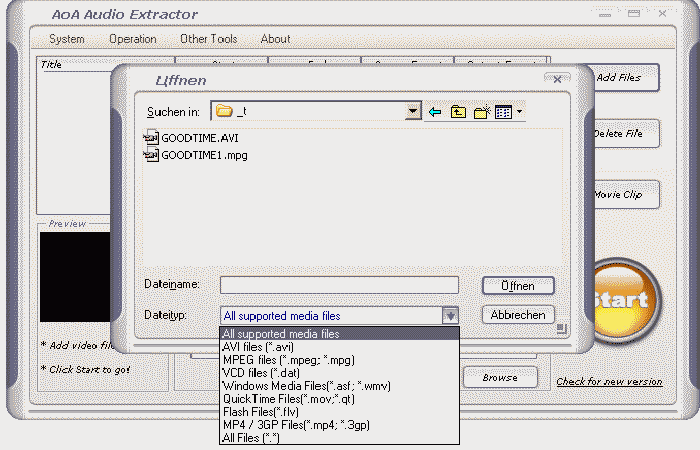Click 'Check for new version' link
This screenshot has width=700, height=450.
point(609,382)
